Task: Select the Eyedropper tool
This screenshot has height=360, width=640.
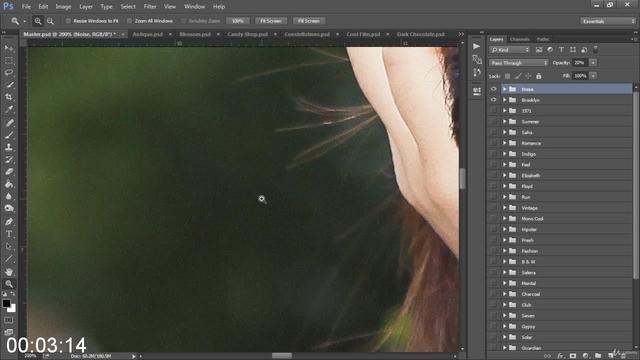Action: pyautogui.click(x=9, y=109)
